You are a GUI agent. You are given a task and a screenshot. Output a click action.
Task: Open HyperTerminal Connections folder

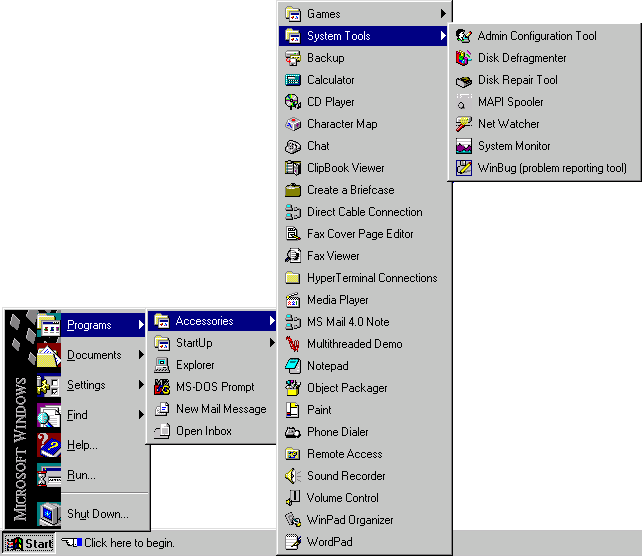pos(365,278)
